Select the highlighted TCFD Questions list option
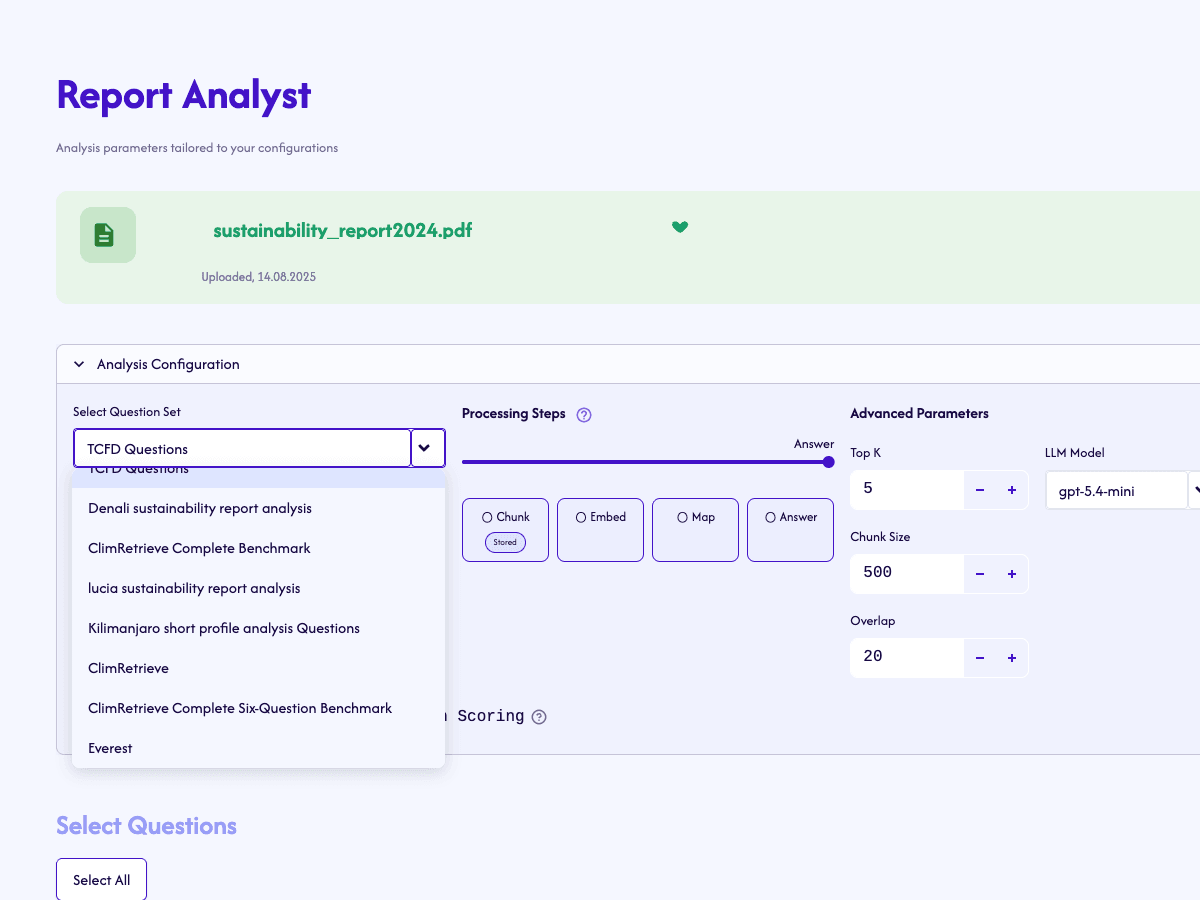The height and width of the screenshot is (900, 1200). [258, 477]
